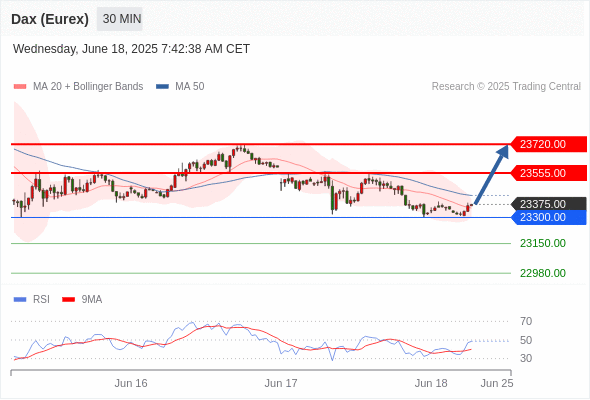590x400 pixels.
Task: Click the blue RSI legend swatch
Action: (x=20, y=300)
